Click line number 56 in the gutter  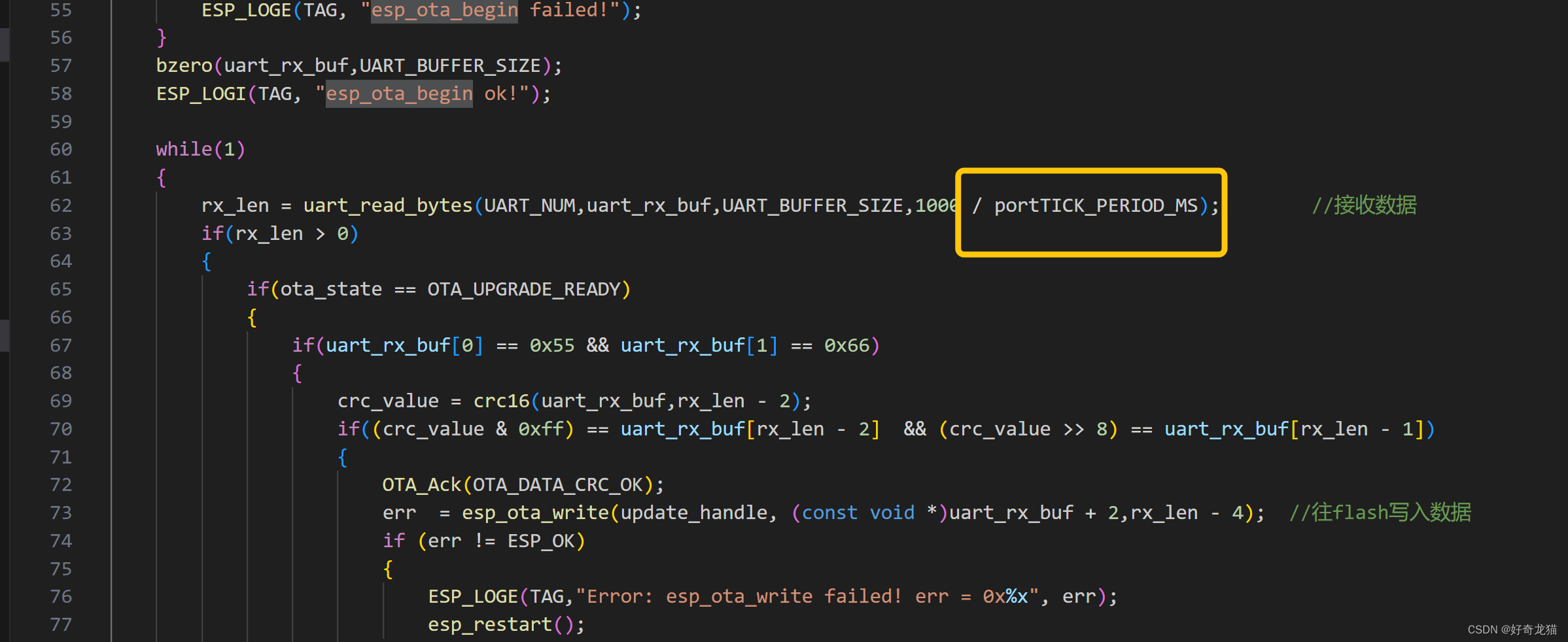(x=61, y=38)
